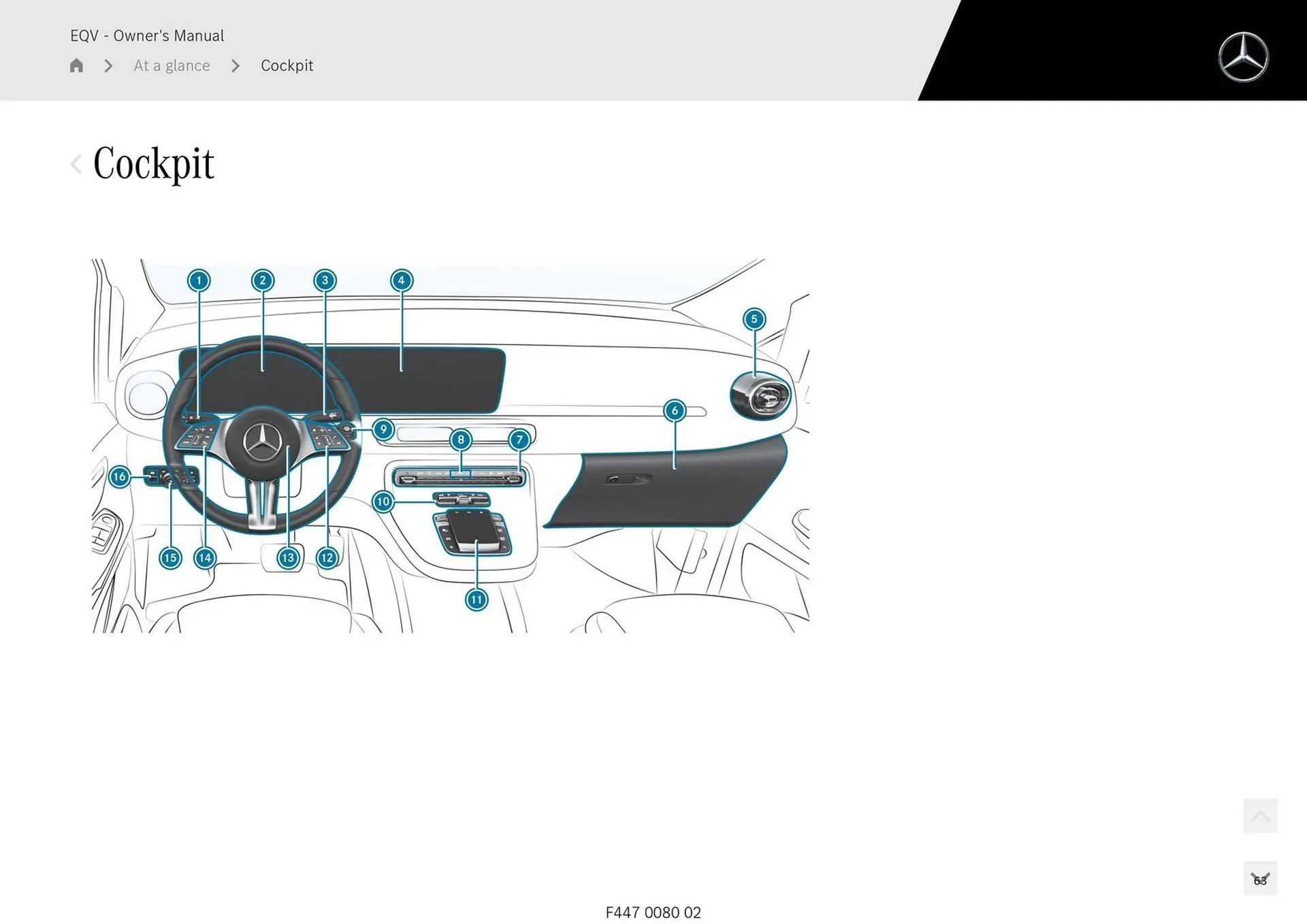Click callout 2 over the instrument cluster

(262, 280)
